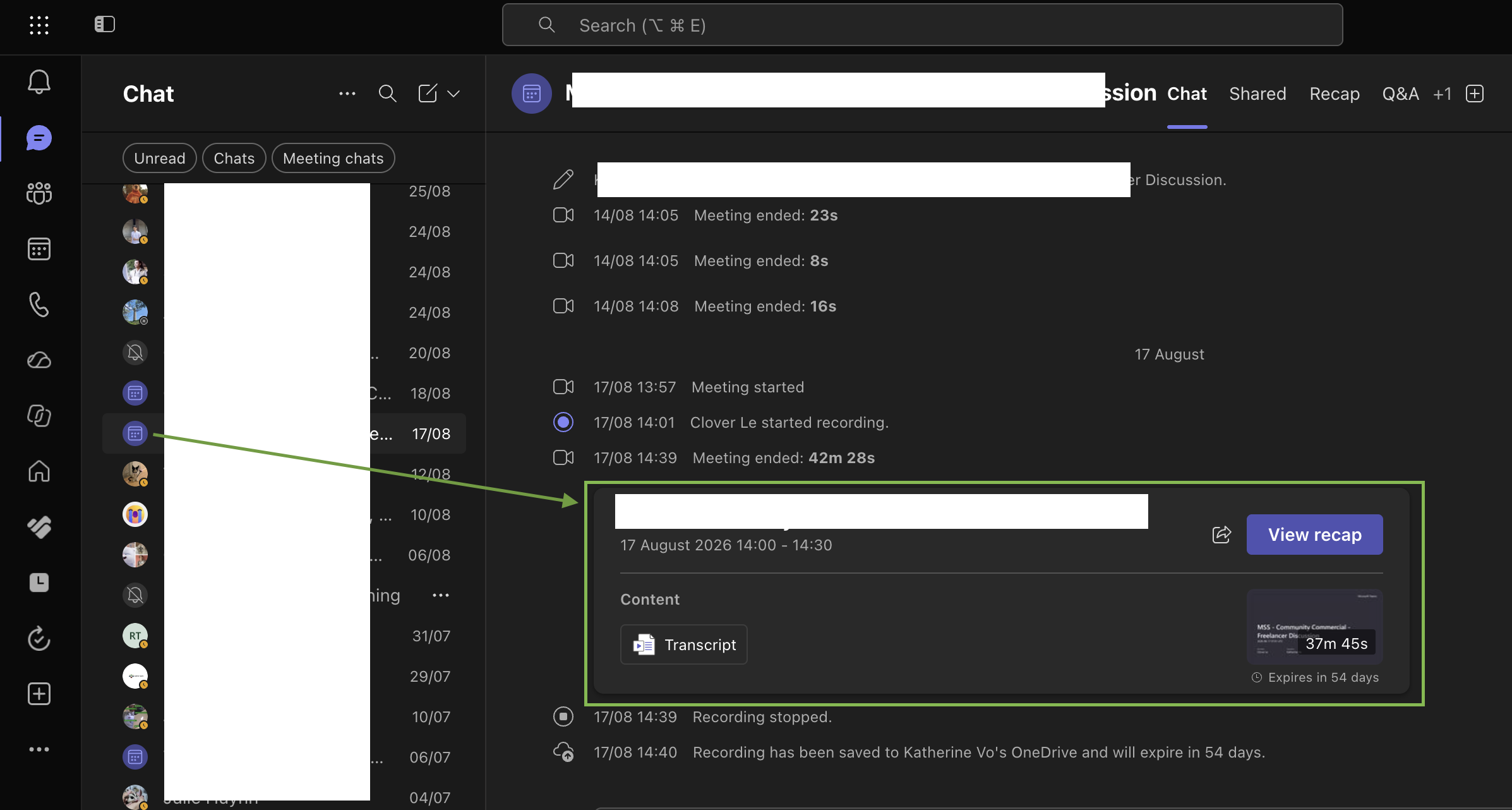Open the Calls phone icon
This screenshot has width=1512, height=810.
pos(39,305)
